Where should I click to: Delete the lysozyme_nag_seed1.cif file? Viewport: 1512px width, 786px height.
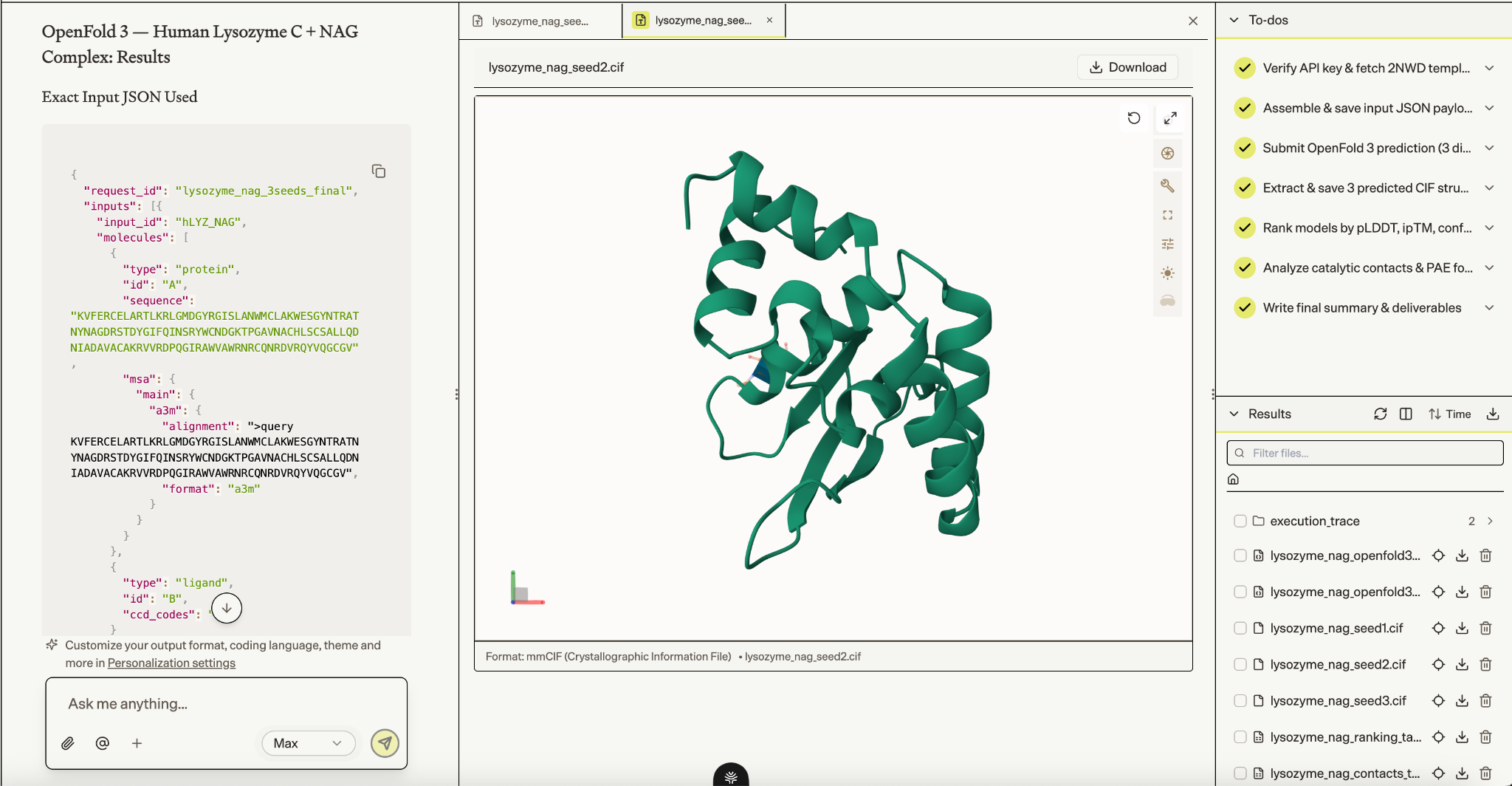tap(1486, 628)
